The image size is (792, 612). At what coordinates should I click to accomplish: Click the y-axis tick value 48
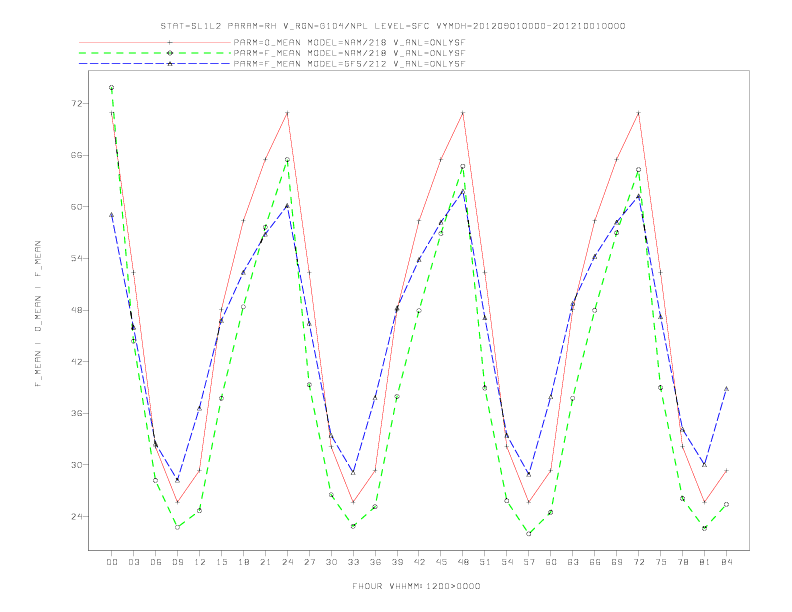click(x=76, y=310)
